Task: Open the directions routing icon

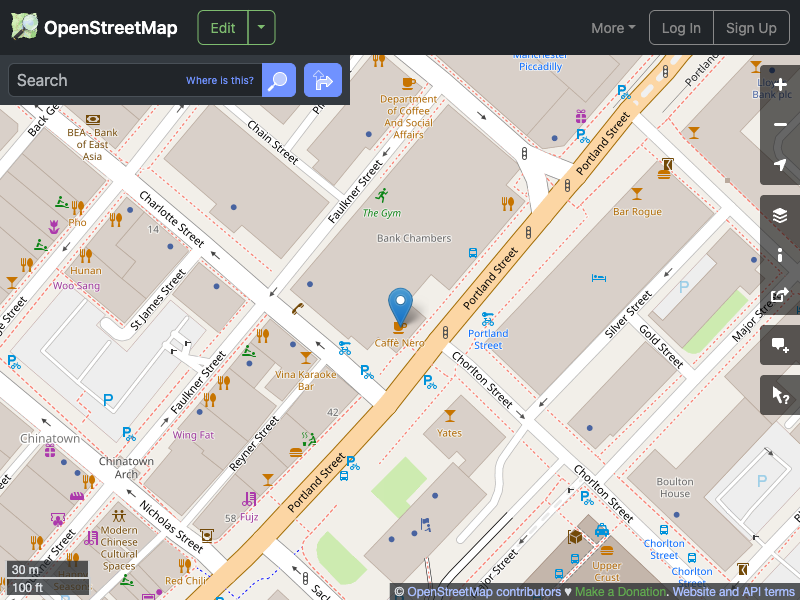Action: [322, 80]
